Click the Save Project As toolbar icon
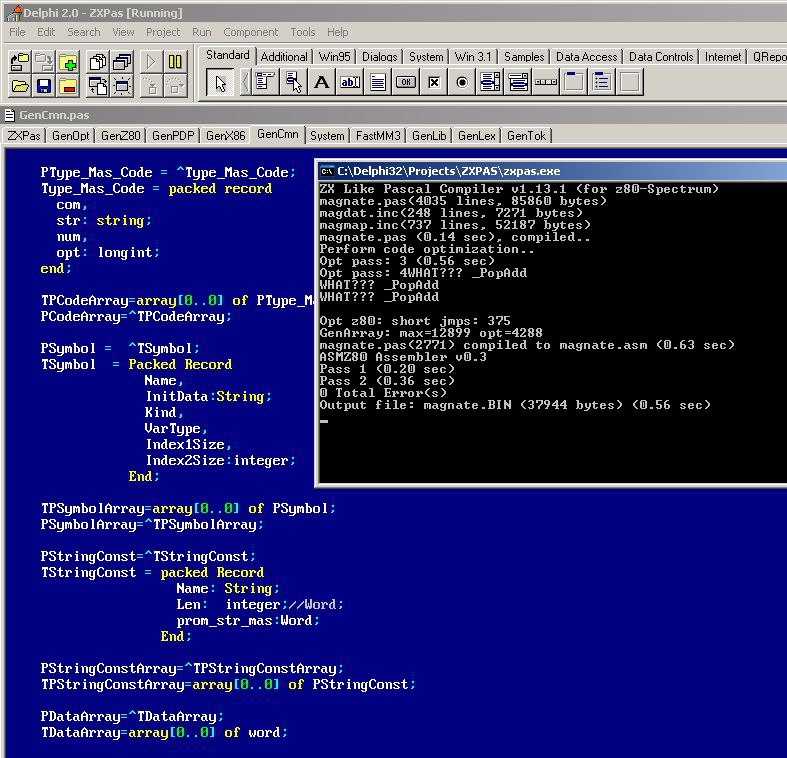 point(44,62)
